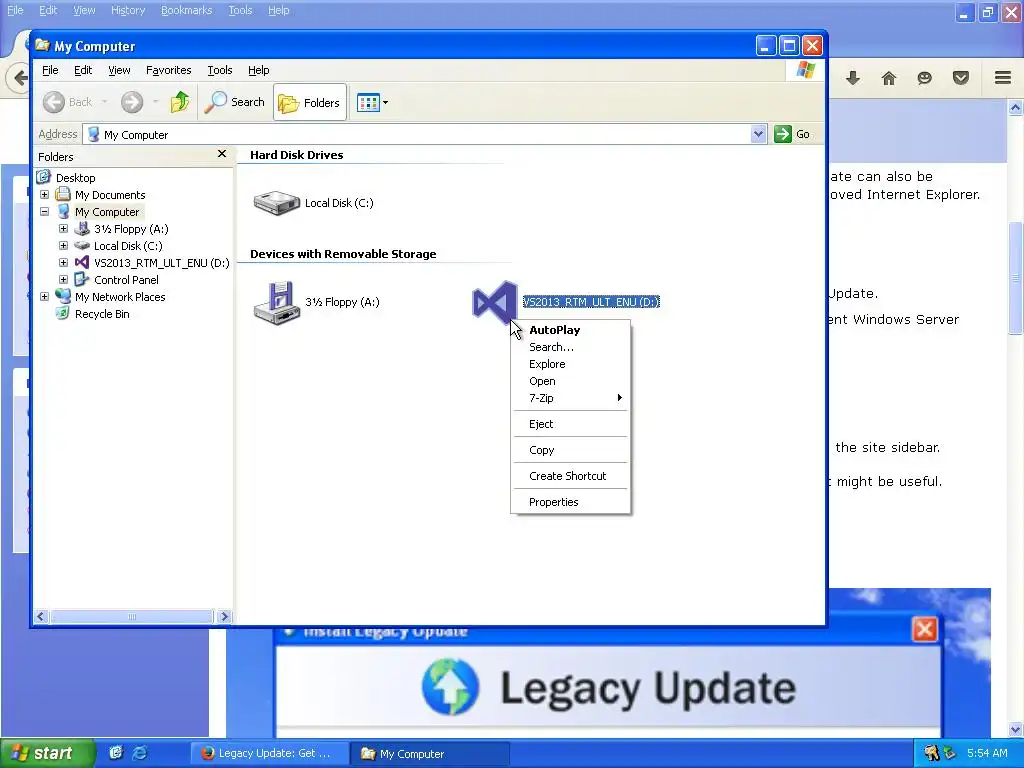
Task: Select Recycle Bin in folder tree
Action: tap(102, 313)
